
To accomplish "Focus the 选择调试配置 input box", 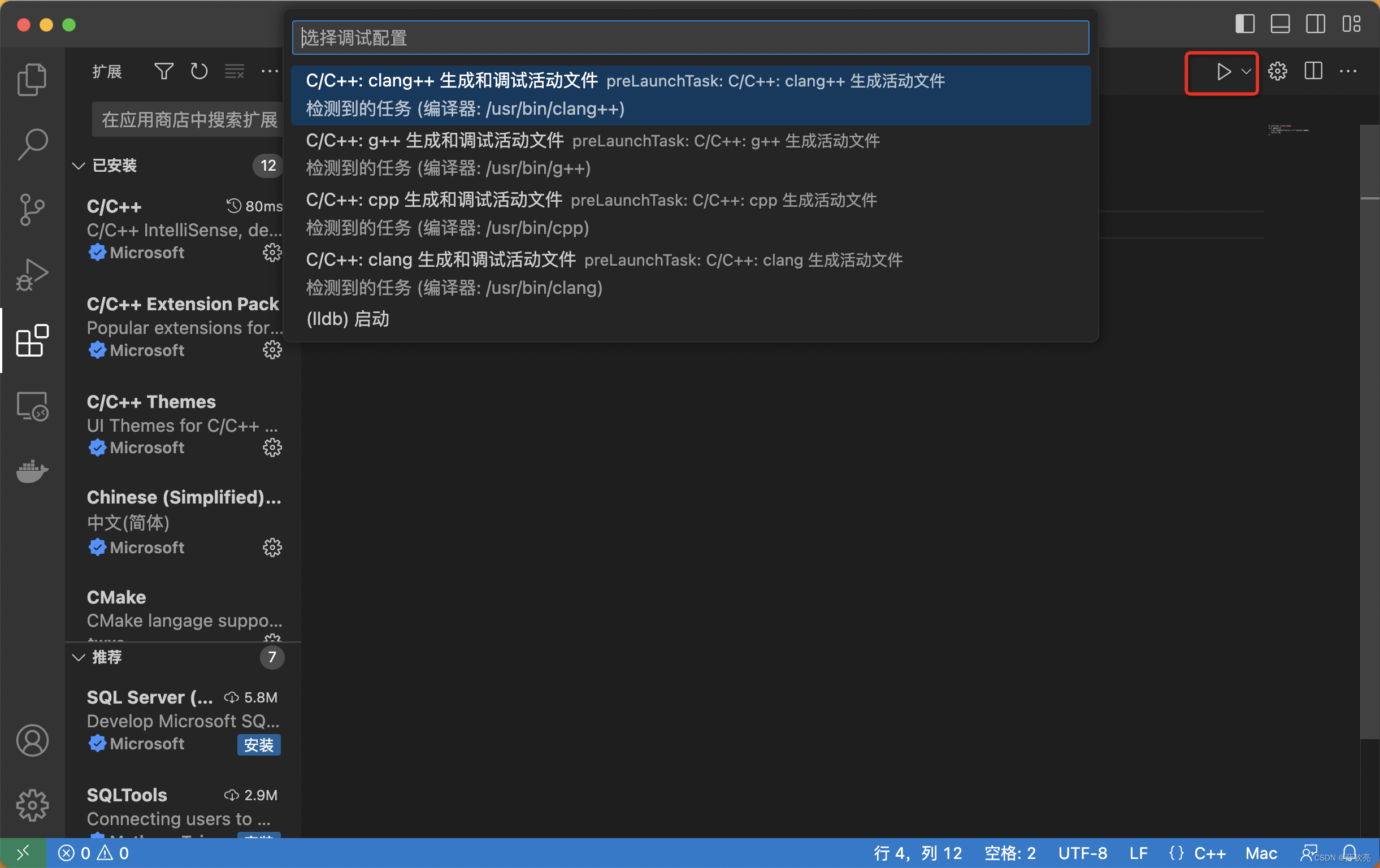I will pos(690,37).
